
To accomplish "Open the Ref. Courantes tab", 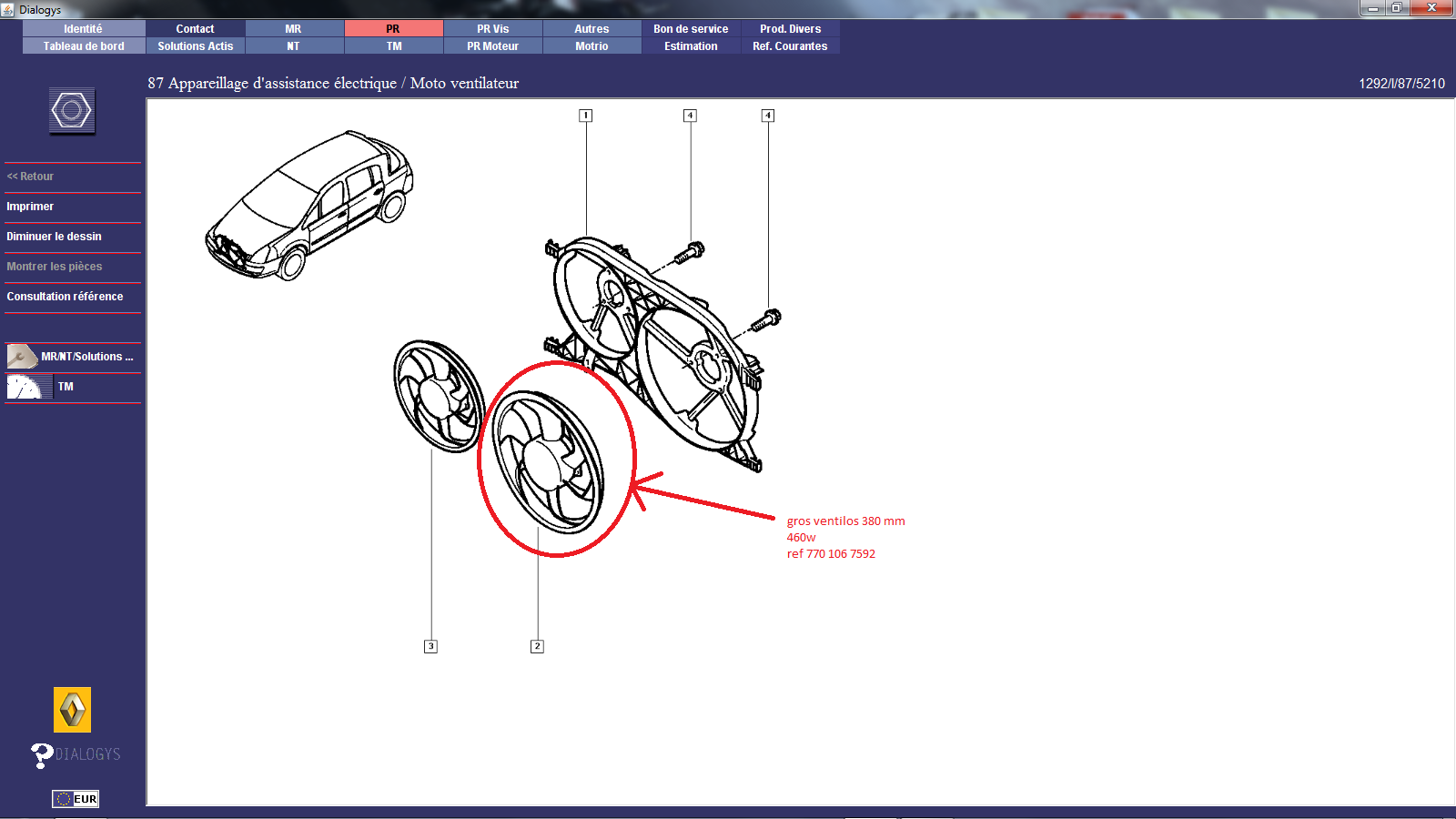I will pos(790,46).
